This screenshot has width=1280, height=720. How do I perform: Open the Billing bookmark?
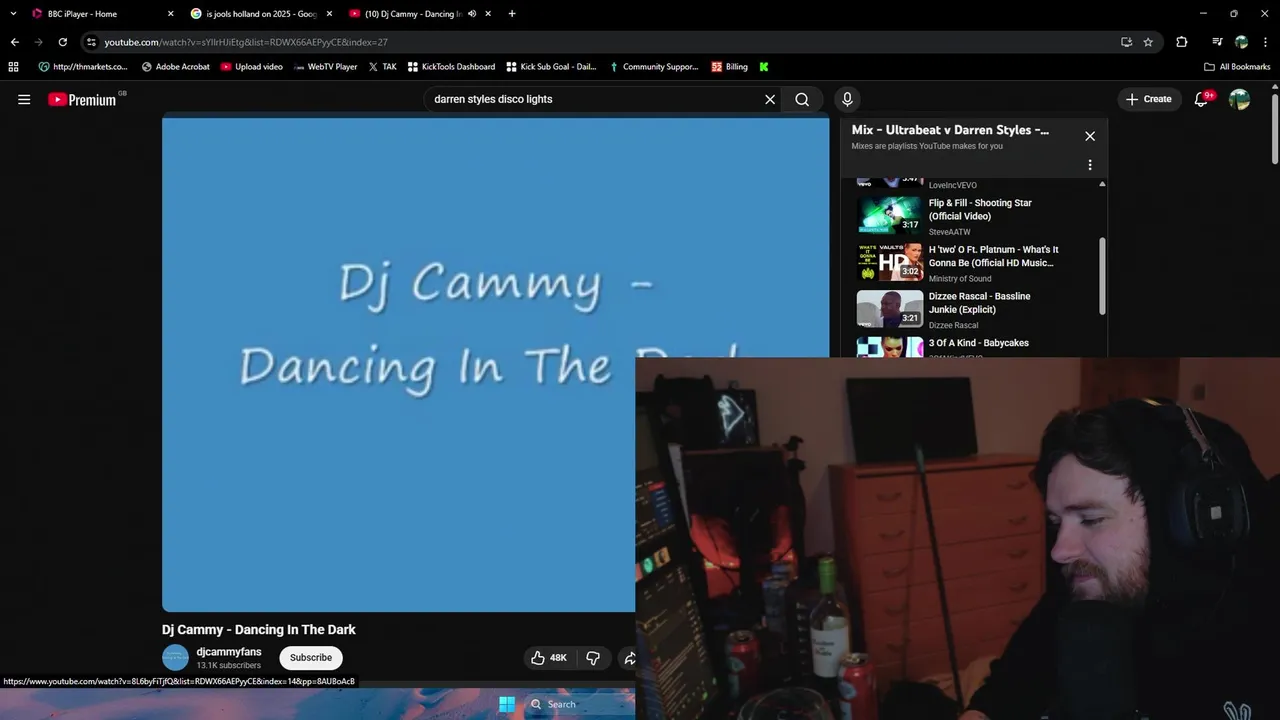[729, 67]
